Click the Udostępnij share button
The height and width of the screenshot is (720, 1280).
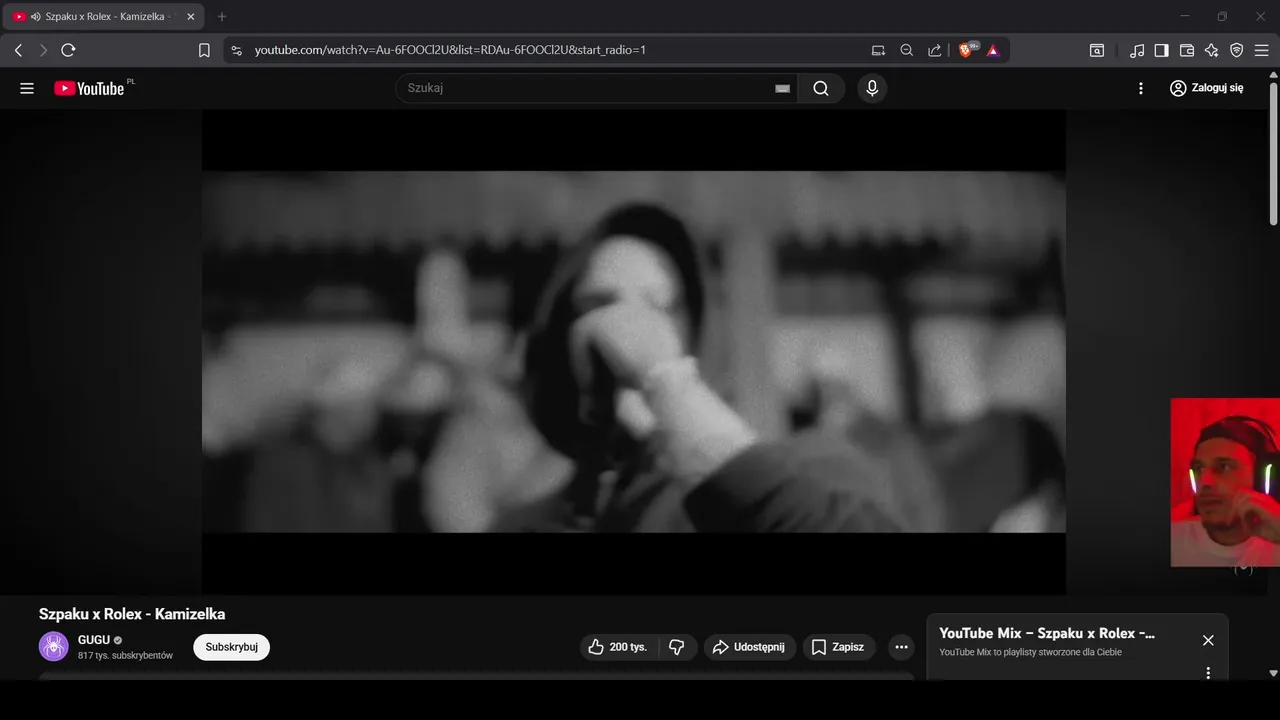[x=750, y=647]
